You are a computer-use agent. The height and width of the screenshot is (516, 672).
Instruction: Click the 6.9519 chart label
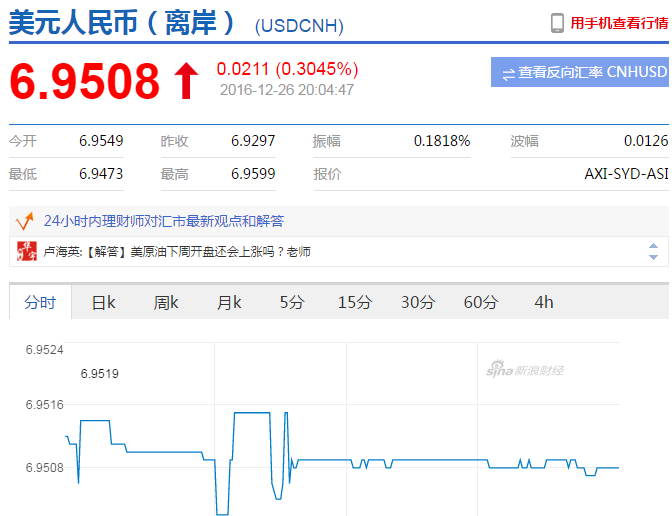tap(99, 374)
